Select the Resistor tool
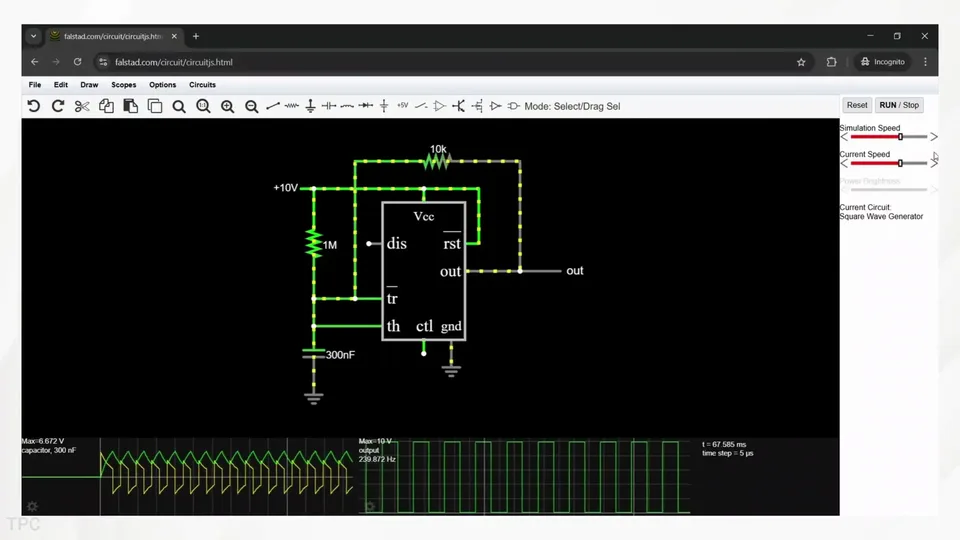Image resolution: width=960 pixels, height=540 pixels. (291, 106)
